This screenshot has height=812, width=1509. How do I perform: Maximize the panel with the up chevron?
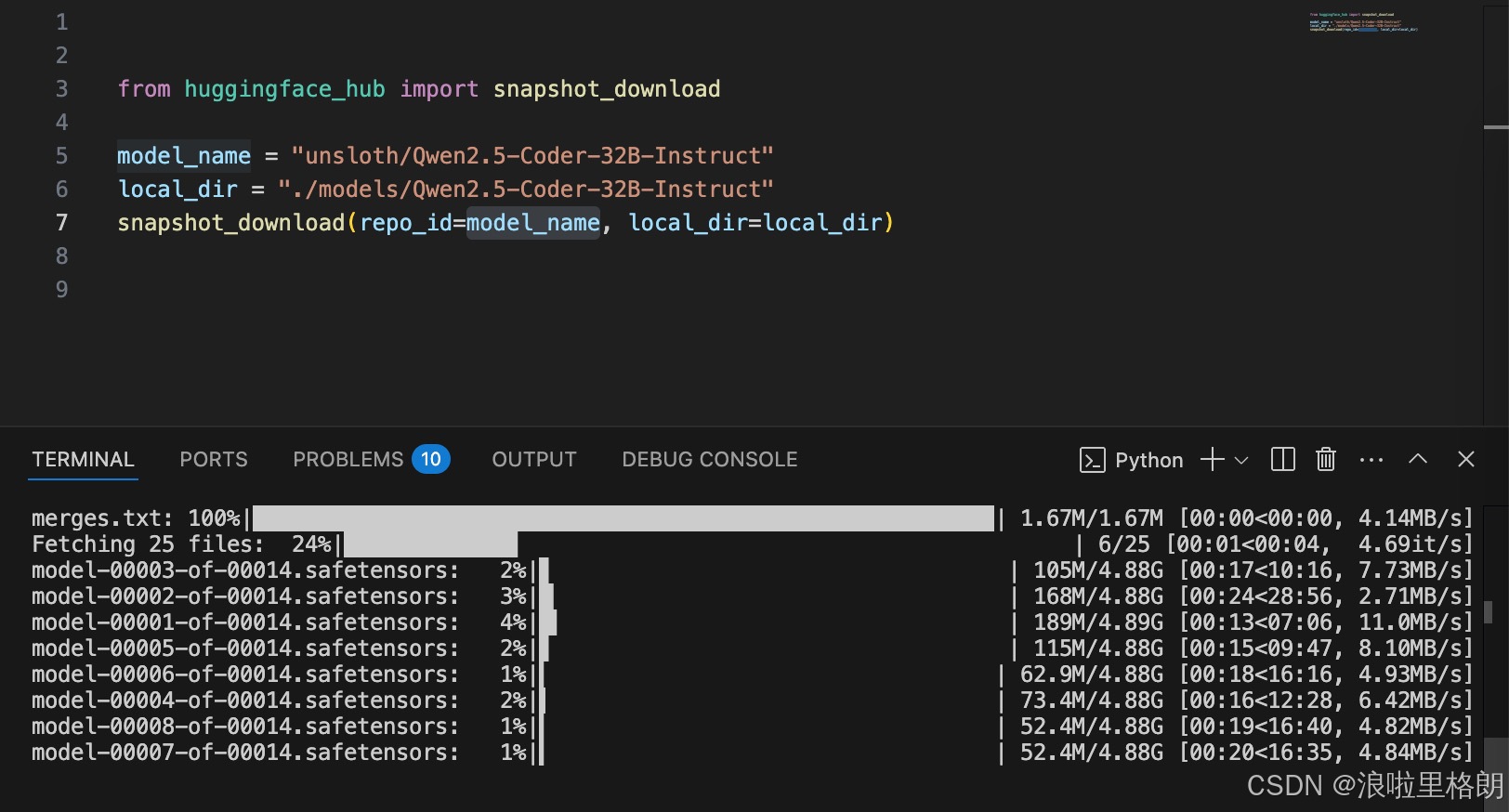pos(1418,458)
